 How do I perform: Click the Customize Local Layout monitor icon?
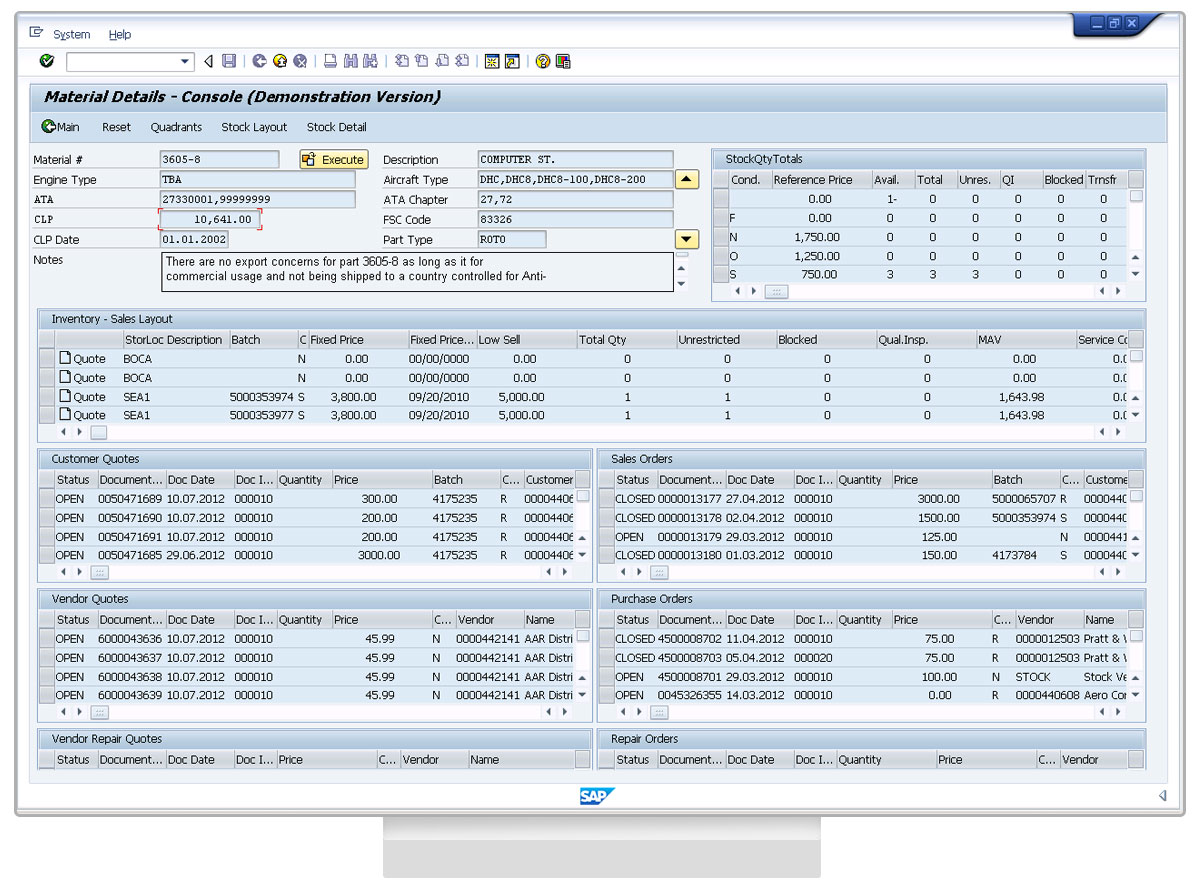click(563, 62)
